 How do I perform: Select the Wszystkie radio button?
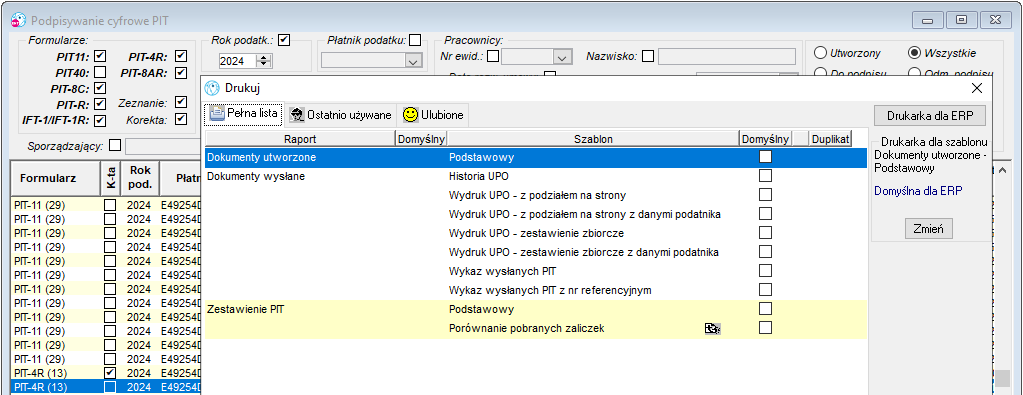point(915,53)
